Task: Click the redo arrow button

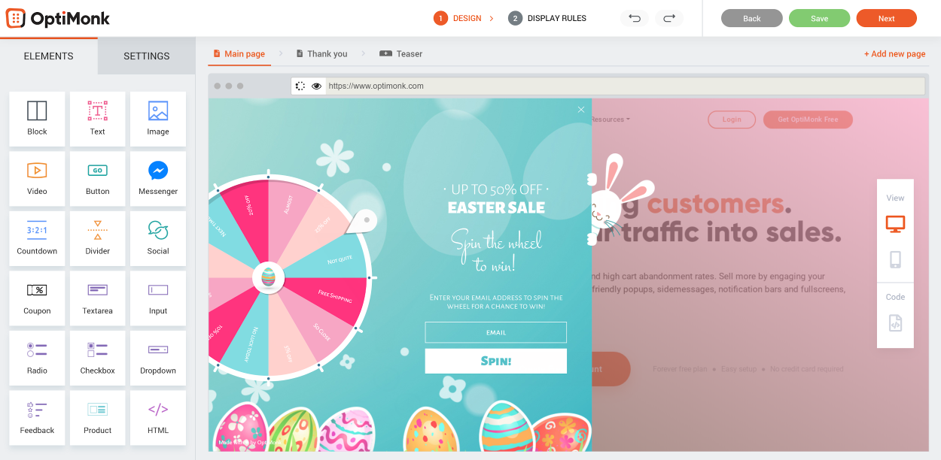Action: pyautogui.click(x=669, y=19)
